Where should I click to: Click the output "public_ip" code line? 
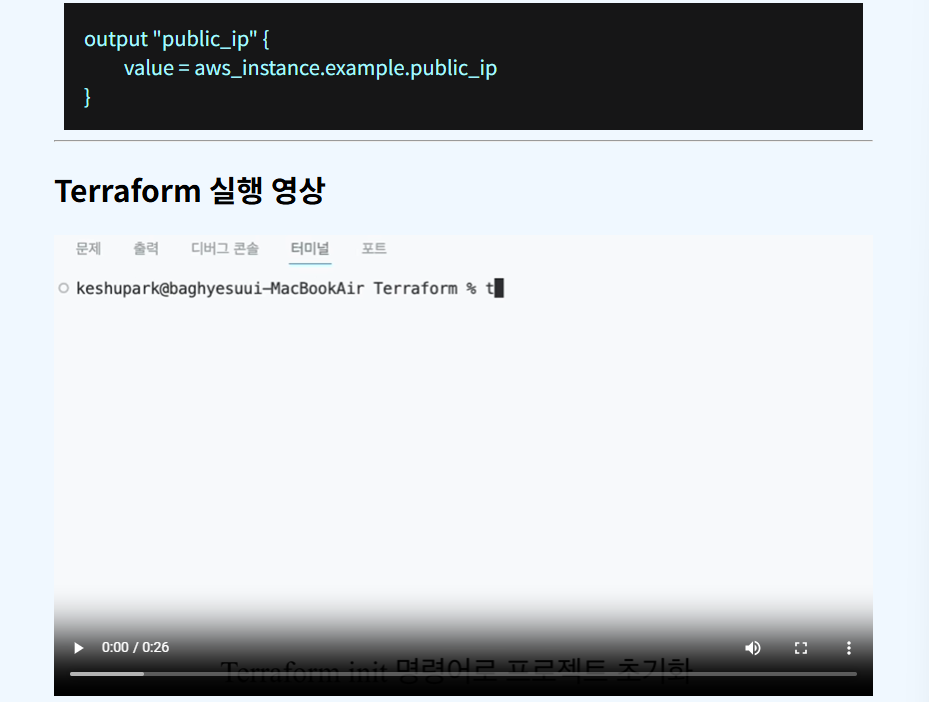(x=177, y=39)
